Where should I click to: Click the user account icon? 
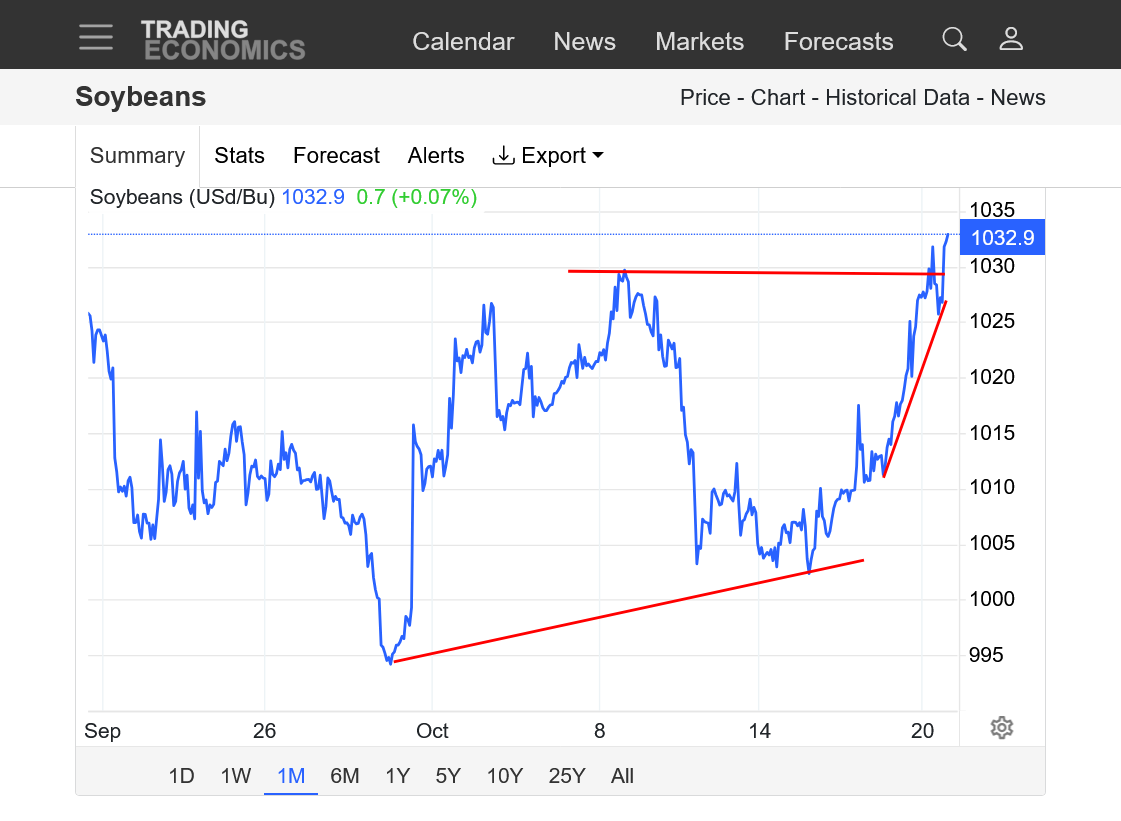tap(1011, 39)
